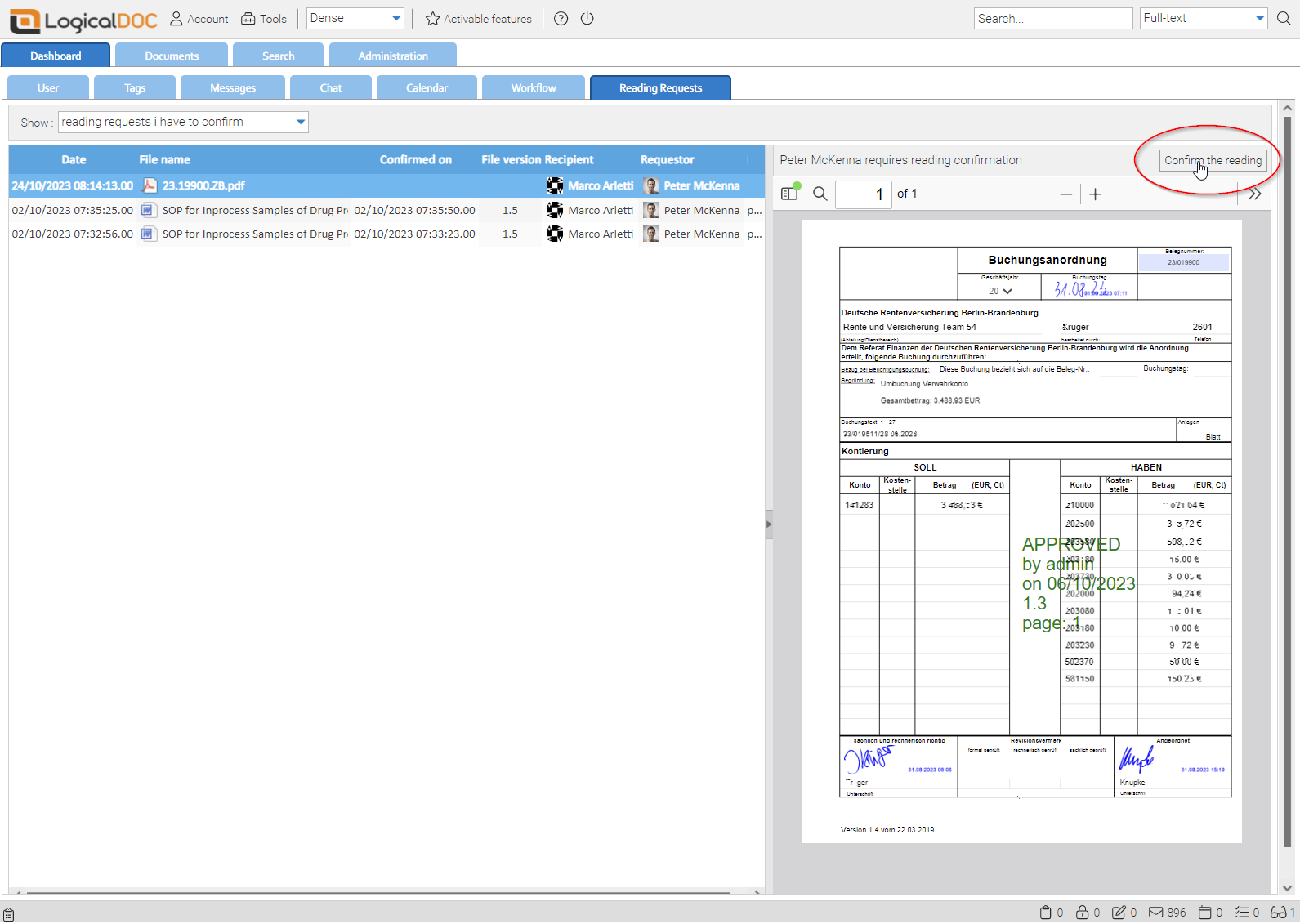Open the Workflow sub-tab
The height and width of the screenshot is (924, 1300).
pos(534,87)
